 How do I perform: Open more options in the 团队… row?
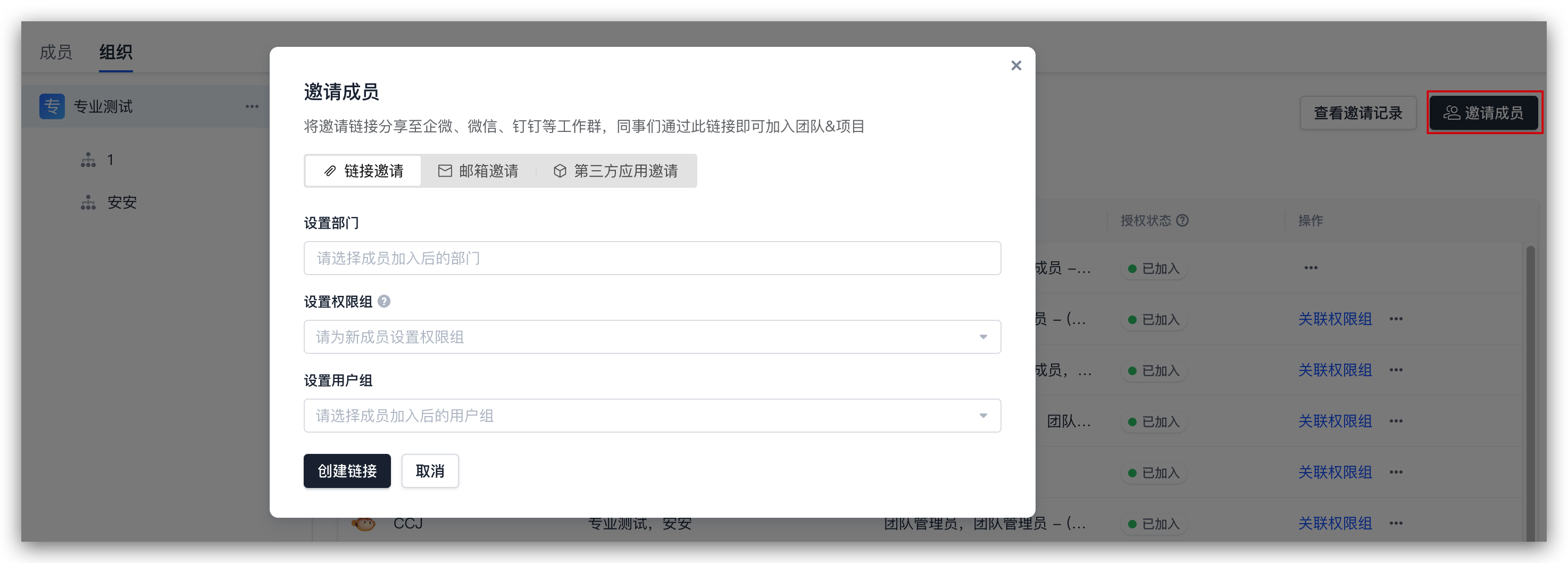[1396, 420]
